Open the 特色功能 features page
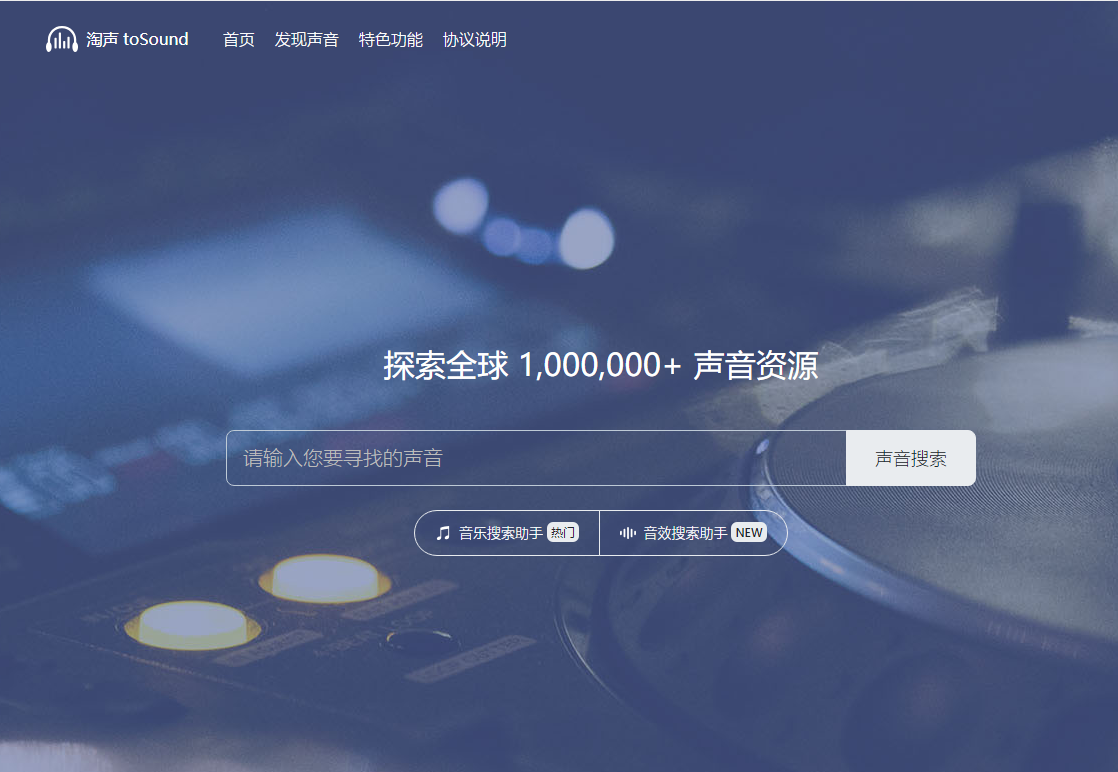 click(390, 40)
